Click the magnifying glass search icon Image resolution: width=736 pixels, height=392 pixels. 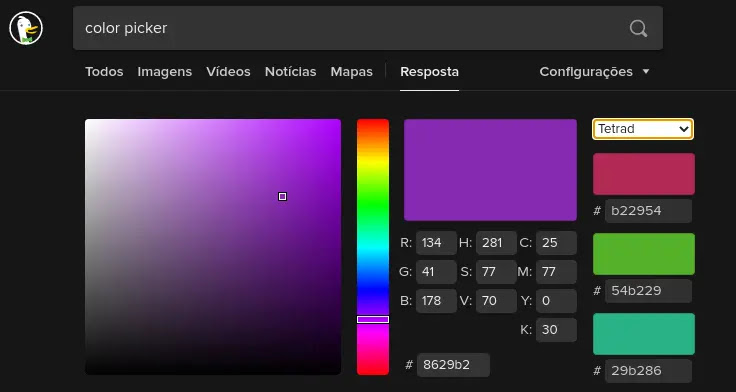638,28
